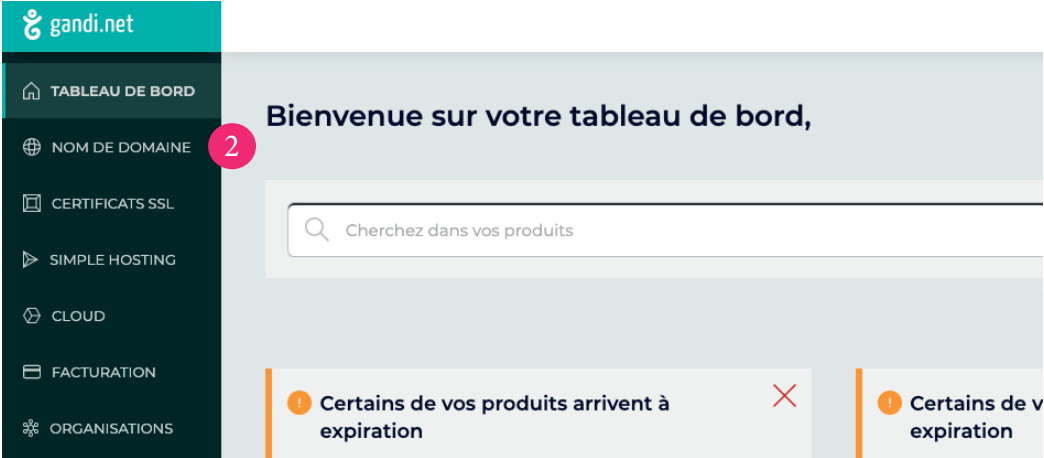This screenshot has width=1044, height=458.
Task: Click the magnifying glass in the search bar
Action: [317, 230]
